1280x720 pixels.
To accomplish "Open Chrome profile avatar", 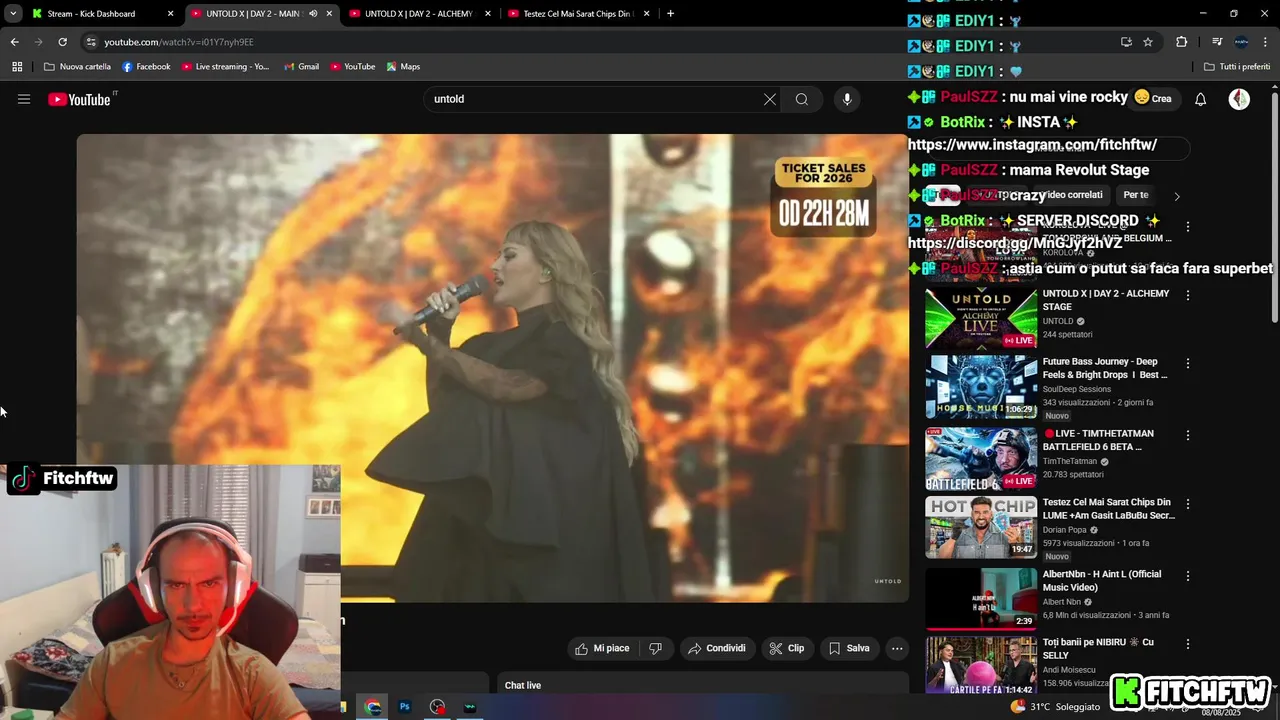I will coord(1241,42).
